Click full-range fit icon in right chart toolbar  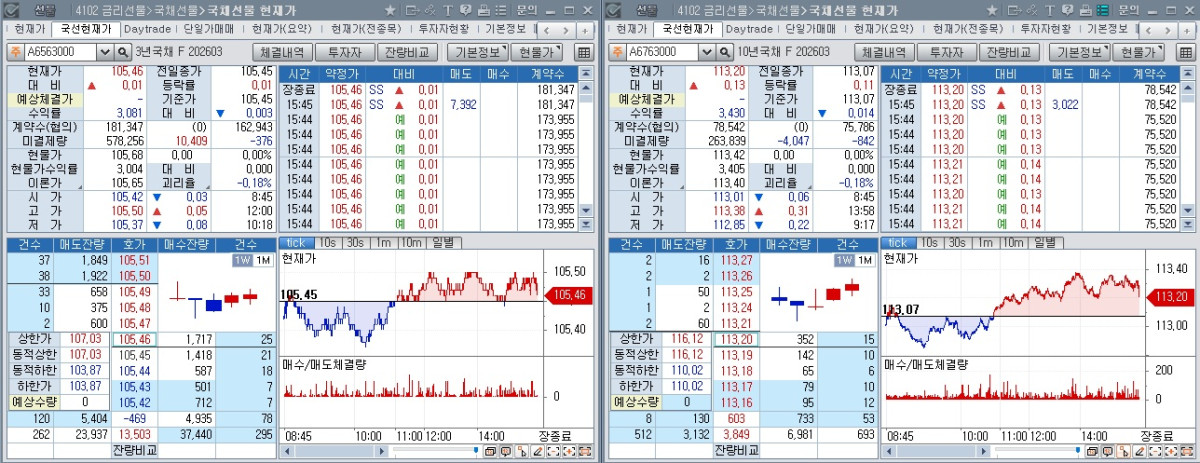click(x=1187, y=452)
